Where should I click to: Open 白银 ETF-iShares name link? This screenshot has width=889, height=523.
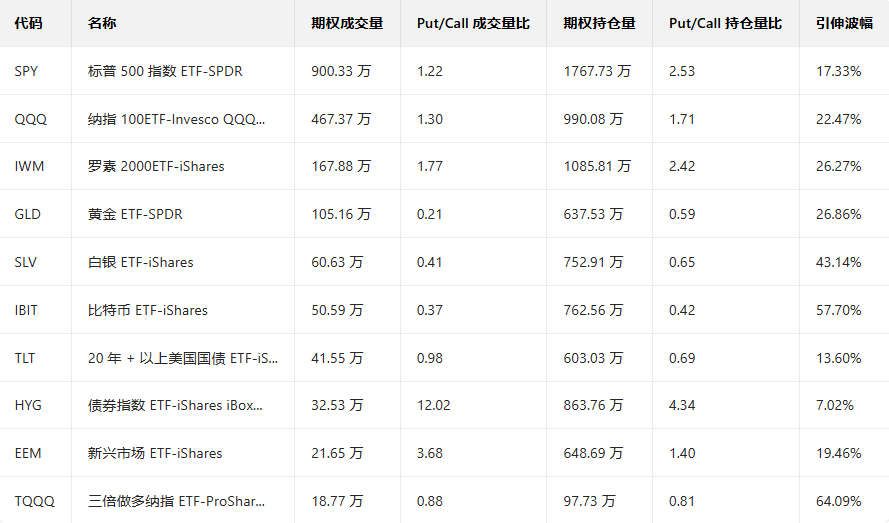(140, 262)
